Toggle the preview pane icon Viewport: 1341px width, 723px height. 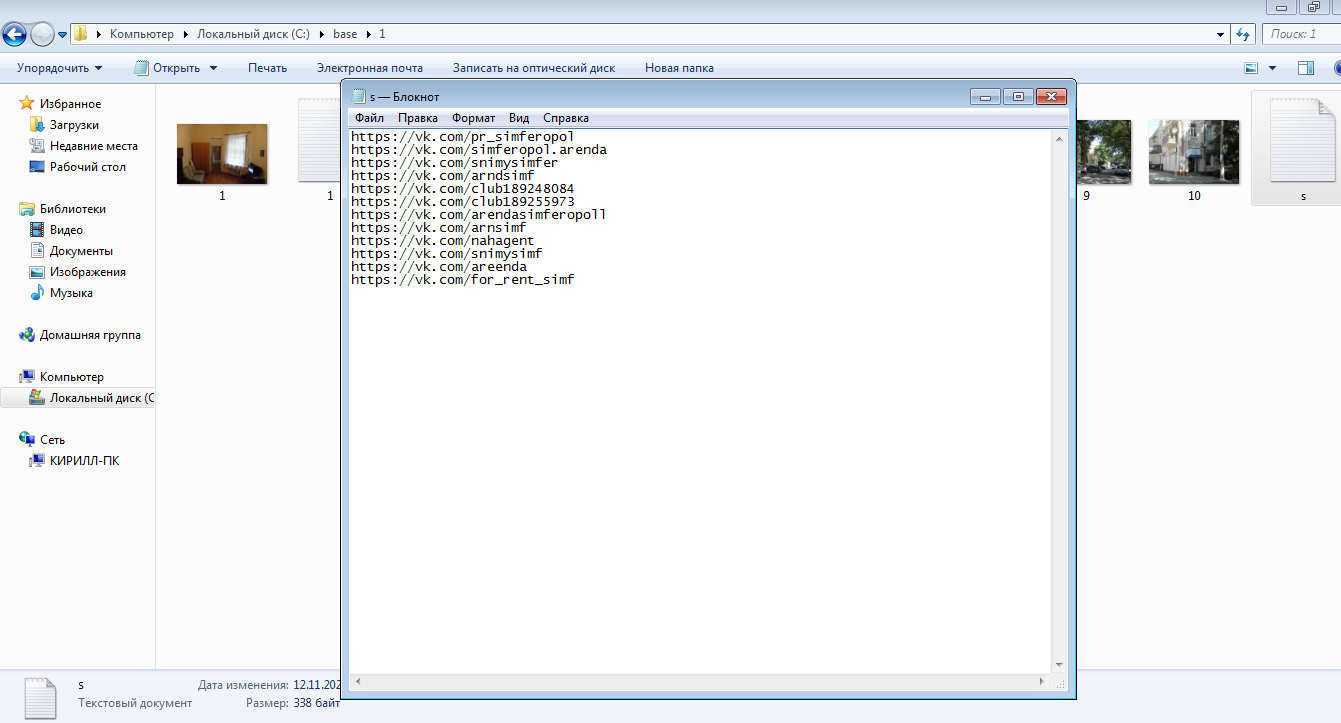pyautogui.click(x=1305, y=68)
